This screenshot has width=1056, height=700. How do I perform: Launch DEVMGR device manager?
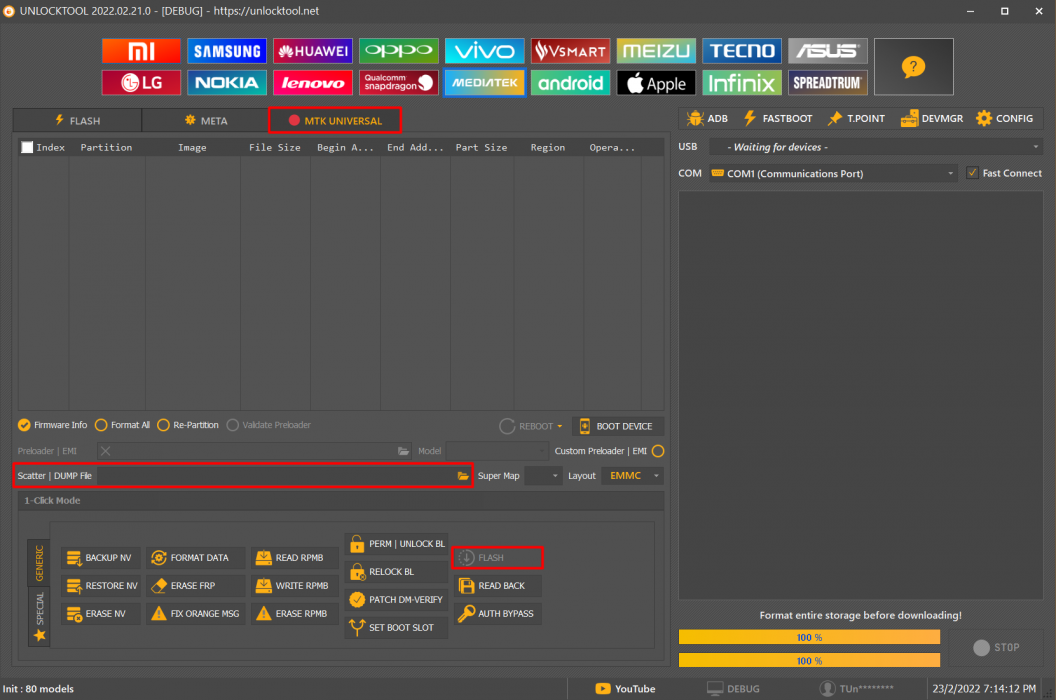(932, 119)
